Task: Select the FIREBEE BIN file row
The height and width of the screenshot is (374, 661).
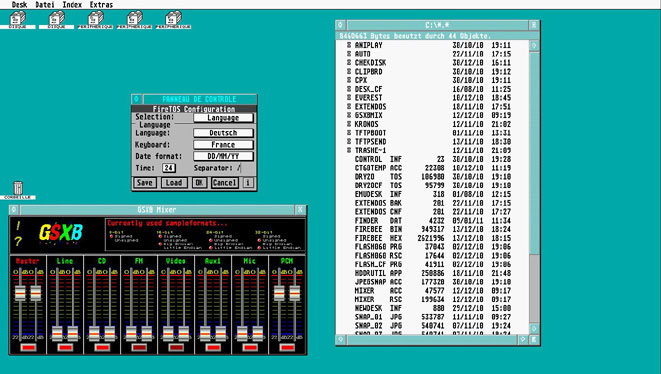Action: coord(433,229)
